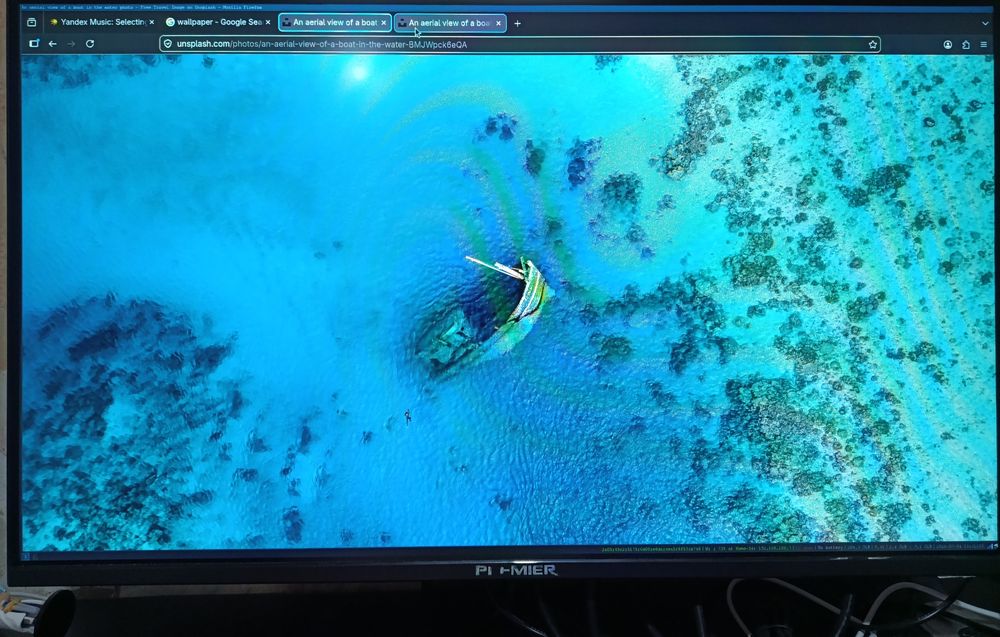This screenshot has width=1000, height=637.
Task: Open a new tab with plus
Action: pos(517,24)
